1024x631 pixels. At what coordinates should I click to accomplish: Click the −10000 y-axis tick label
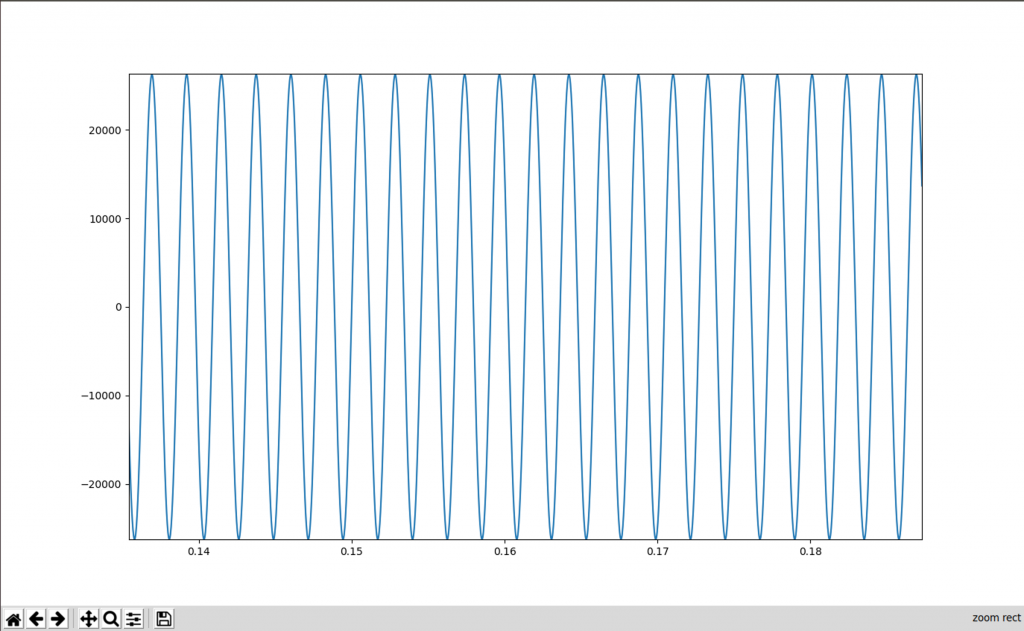point(101,396)
